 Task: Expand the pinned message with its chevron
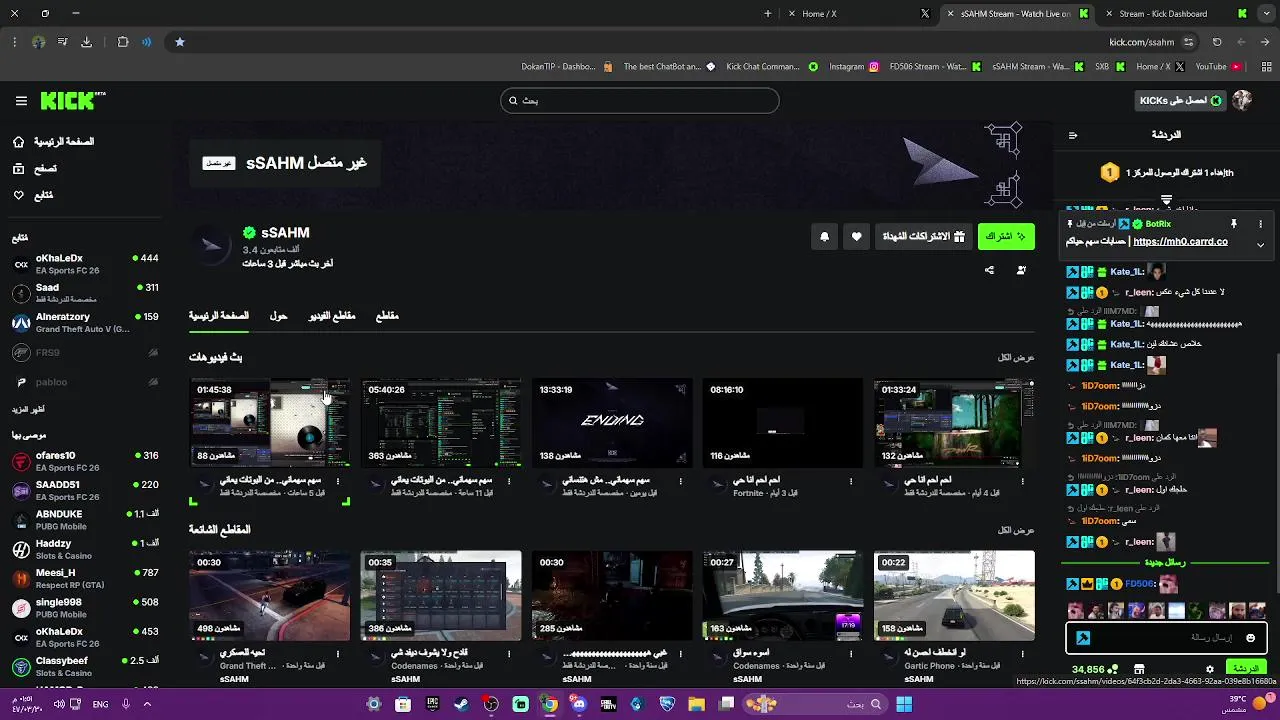click(x=1260, y=244)
